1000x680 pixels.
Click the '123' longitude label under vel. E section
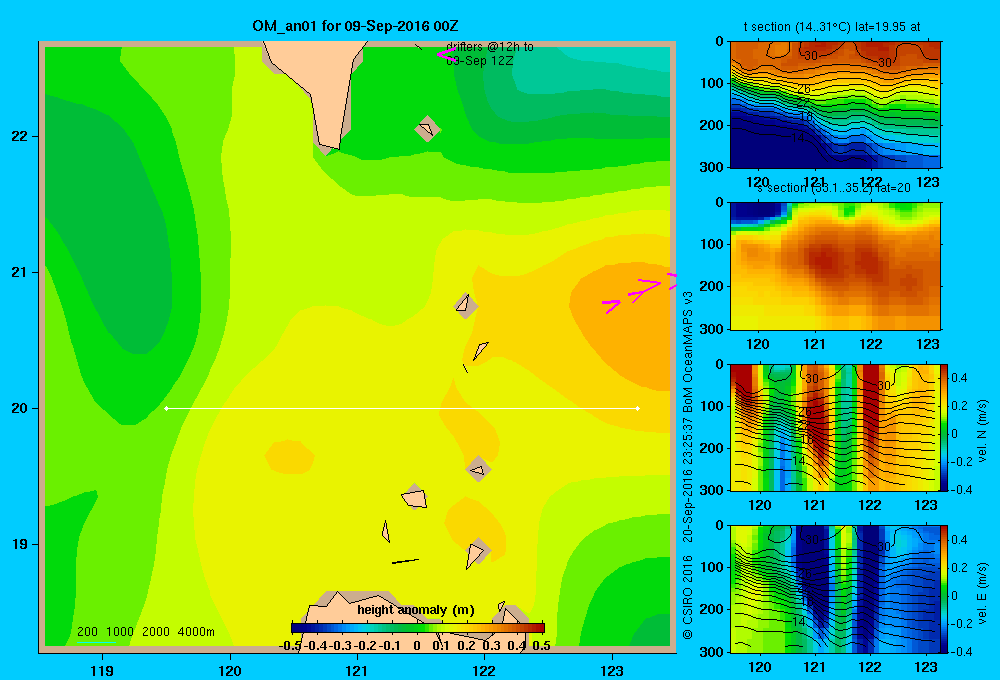926,667
